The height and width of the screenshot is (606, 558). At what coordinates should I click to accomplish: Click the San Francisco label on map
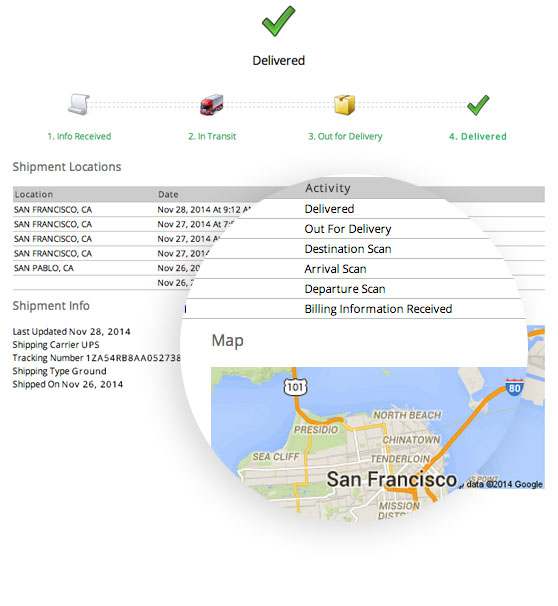coord(392,480)
